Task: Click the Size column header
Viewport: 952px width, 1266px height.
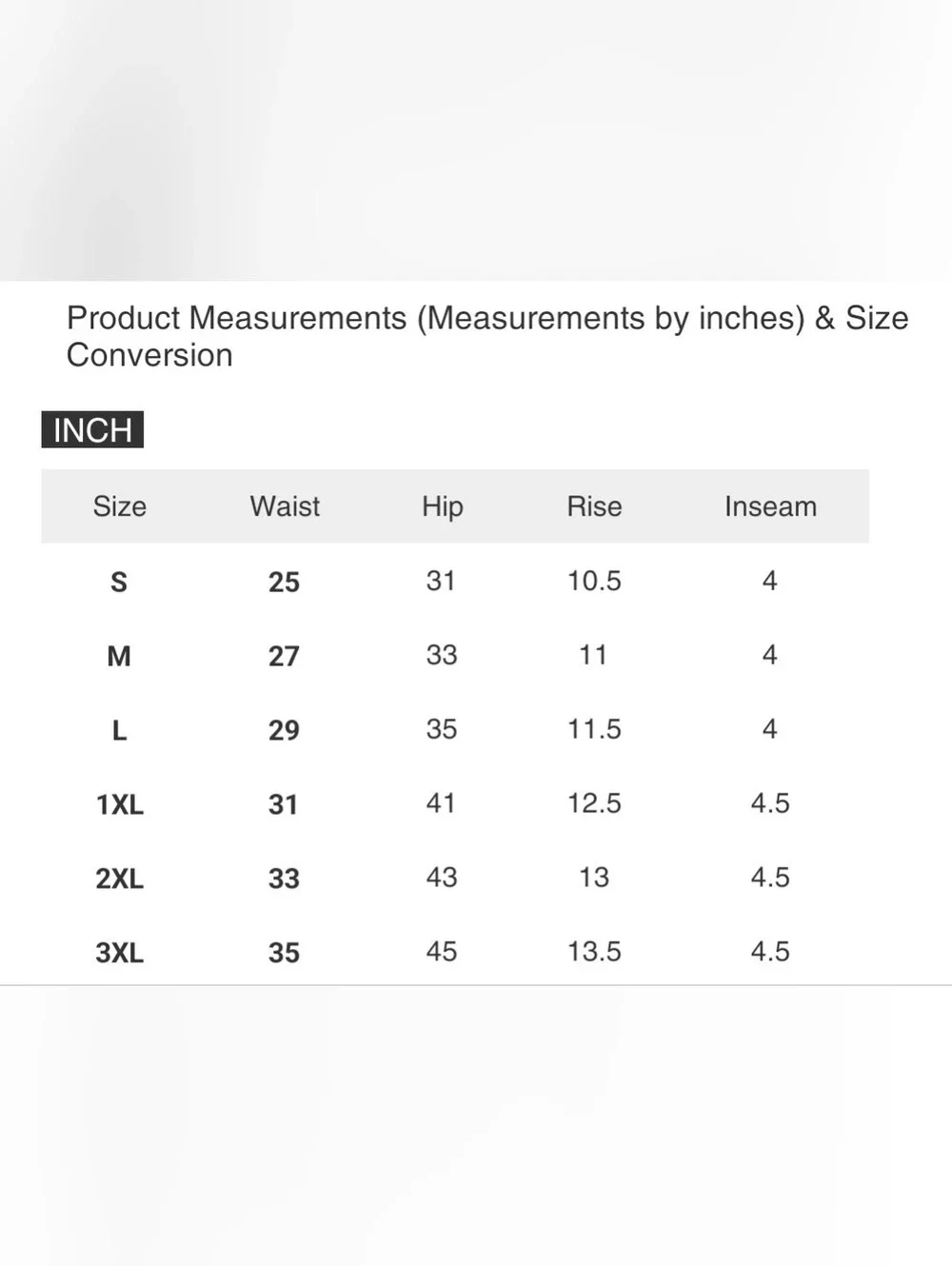Action: (x=120, y=506)
